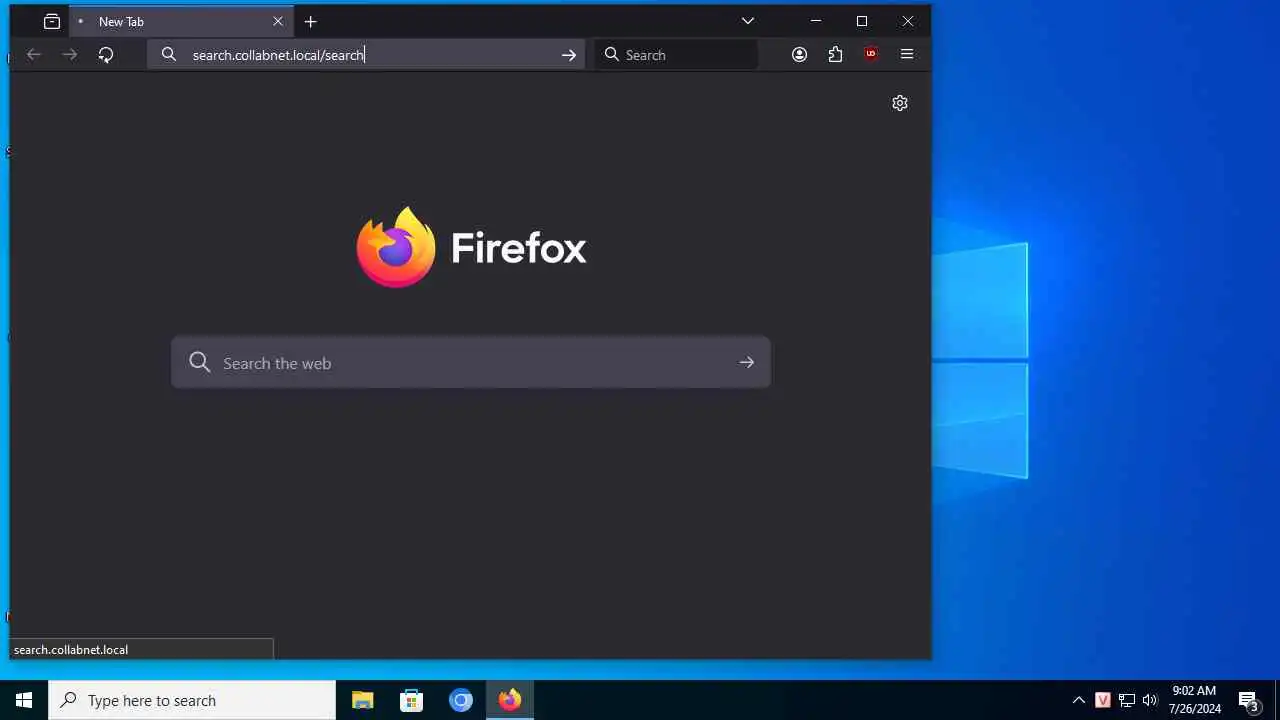Maximize the Firefox window

(862, 21)
